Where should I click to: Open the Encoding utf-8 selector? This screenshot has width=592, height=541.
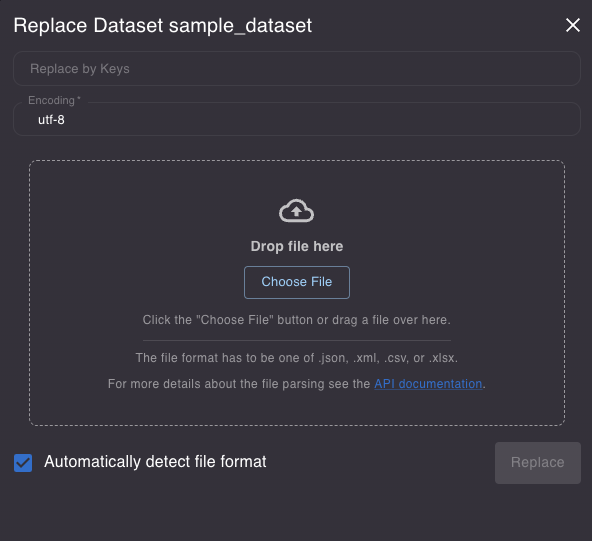point(296,119)
